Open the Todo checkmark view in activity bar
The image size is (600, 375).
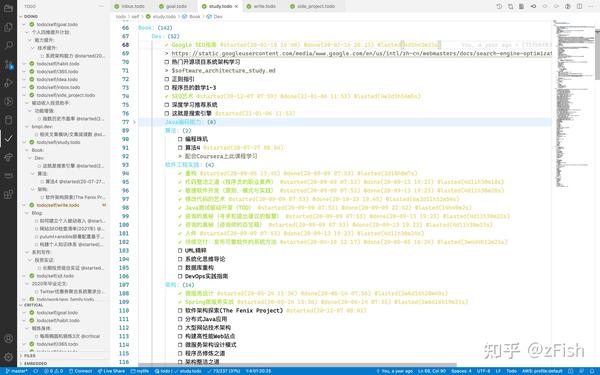coord(8,139)
